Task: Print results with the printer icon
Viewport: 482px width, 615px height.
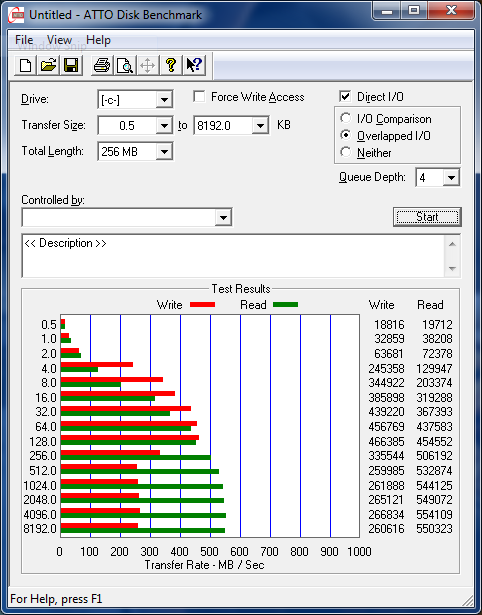Action: pyautogui.click(x=102, y=65)
